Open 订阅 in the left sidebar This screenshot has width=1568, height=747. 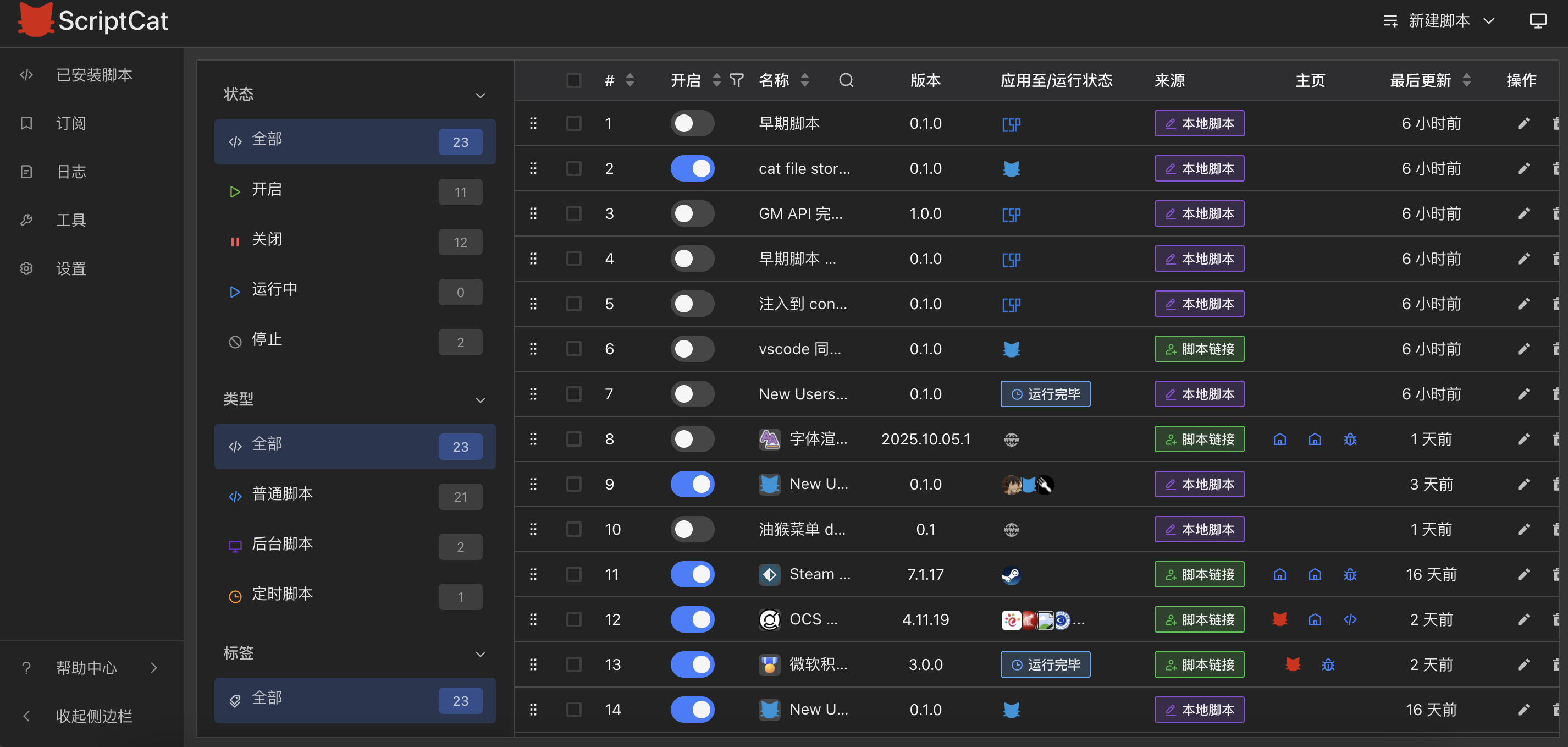tap(70, 124)
